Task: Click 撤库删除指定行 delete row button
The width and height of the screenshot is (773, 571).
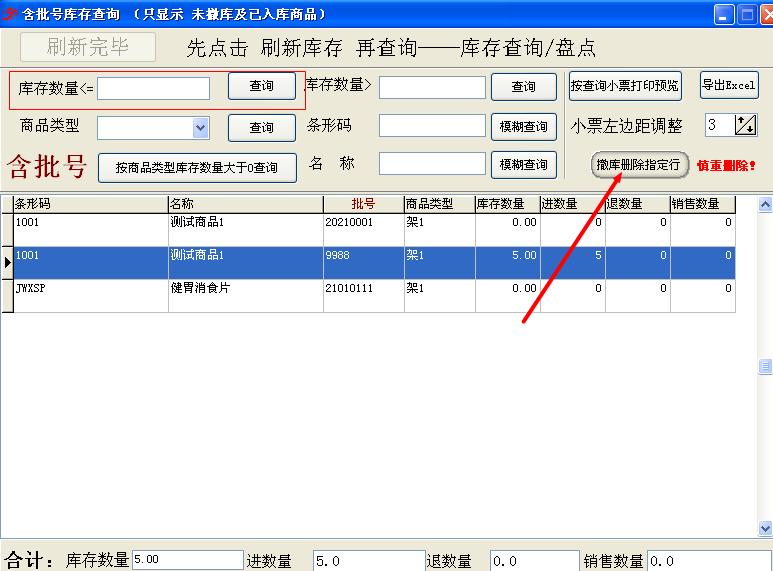Action: pos(639,165)
